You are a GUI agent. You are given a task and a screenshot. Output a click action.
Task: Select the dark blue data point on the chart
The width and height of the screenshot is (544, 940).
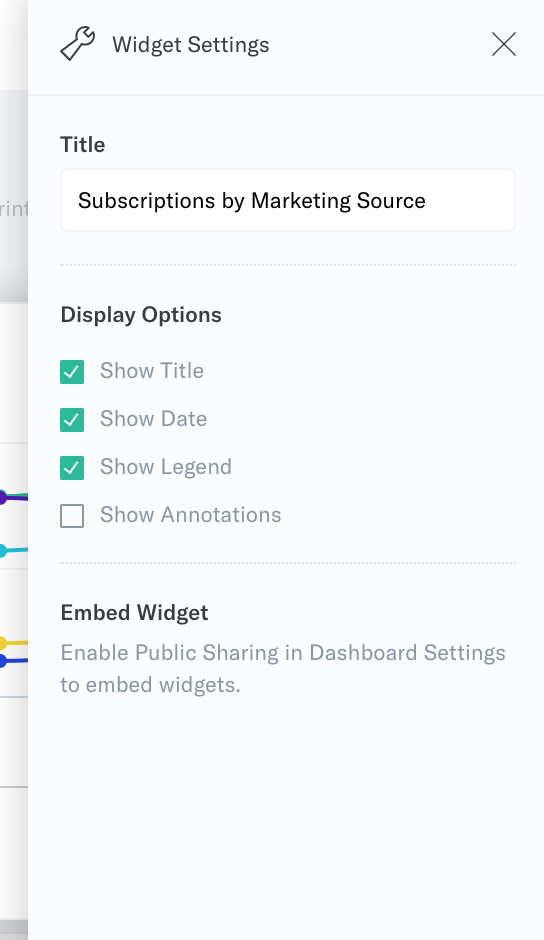[2, 661]
